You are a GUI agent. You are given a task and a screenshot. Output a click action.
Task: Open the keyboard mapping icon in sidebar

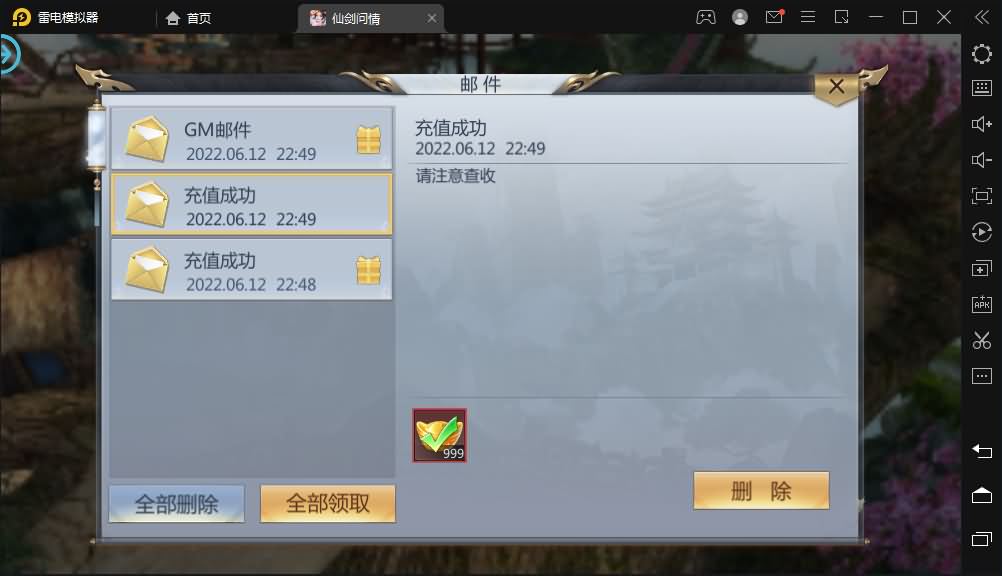982,88
